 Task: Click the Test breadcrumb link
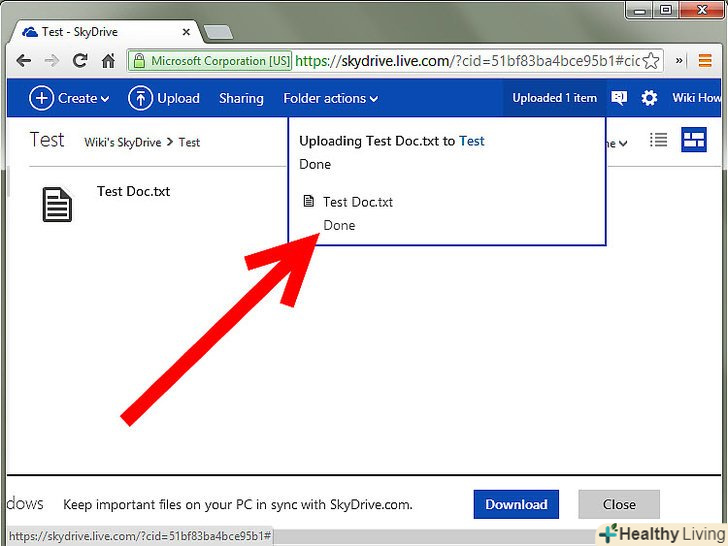(189, 142)
